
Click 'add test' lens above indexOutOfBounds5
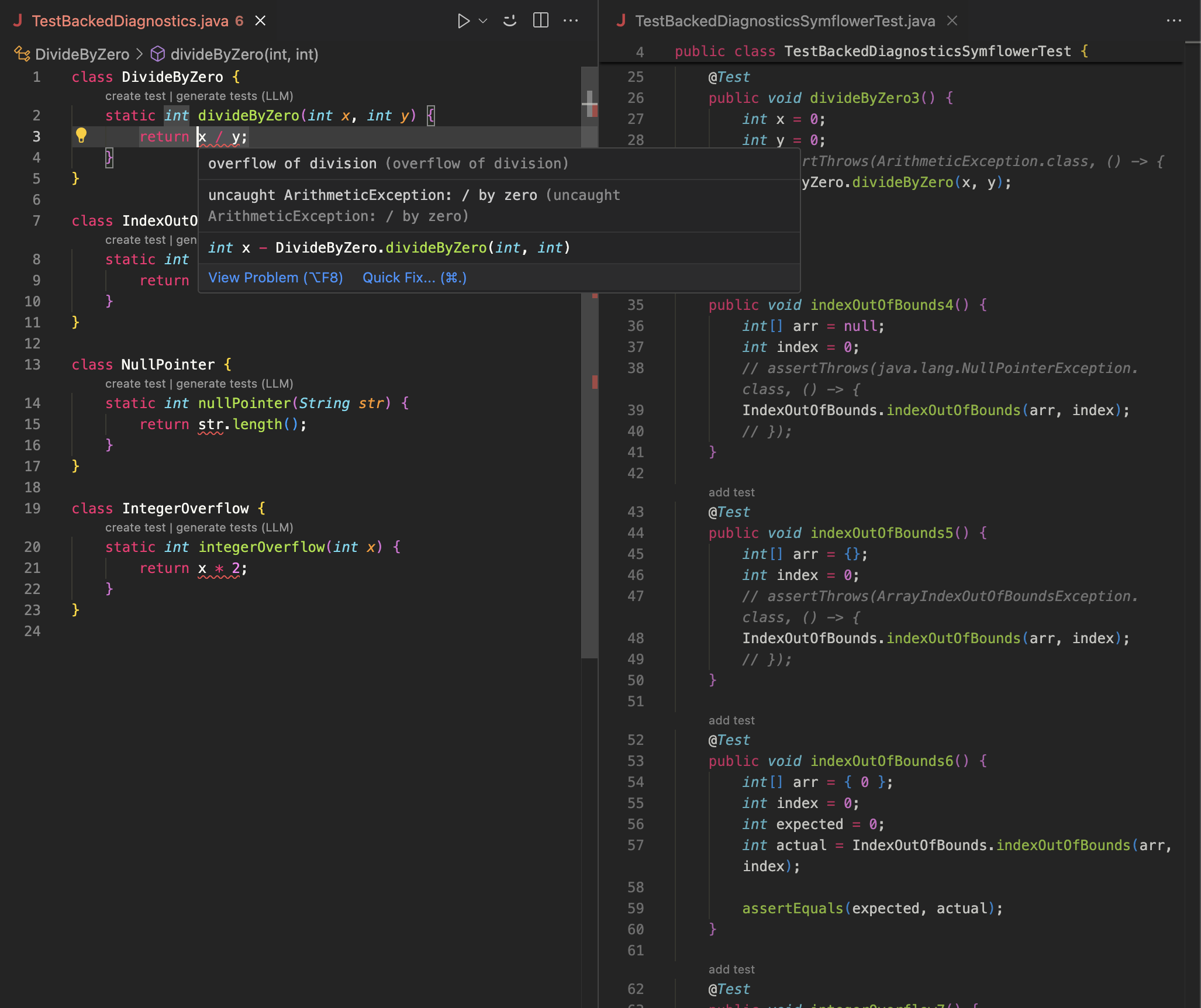coord(731,492)
